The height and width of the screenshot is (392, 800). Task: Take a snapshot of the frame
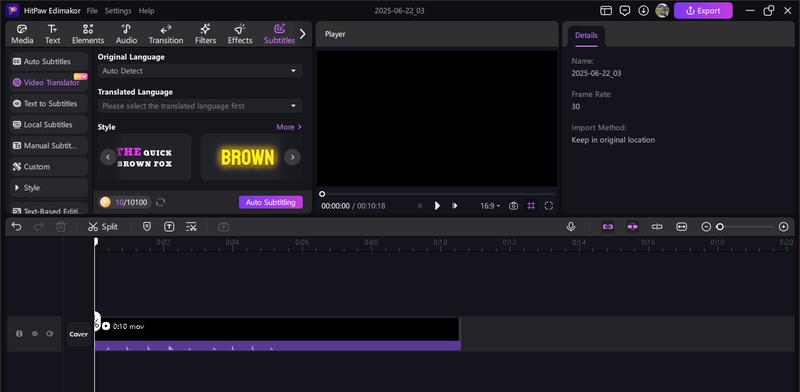click(513, 206)
